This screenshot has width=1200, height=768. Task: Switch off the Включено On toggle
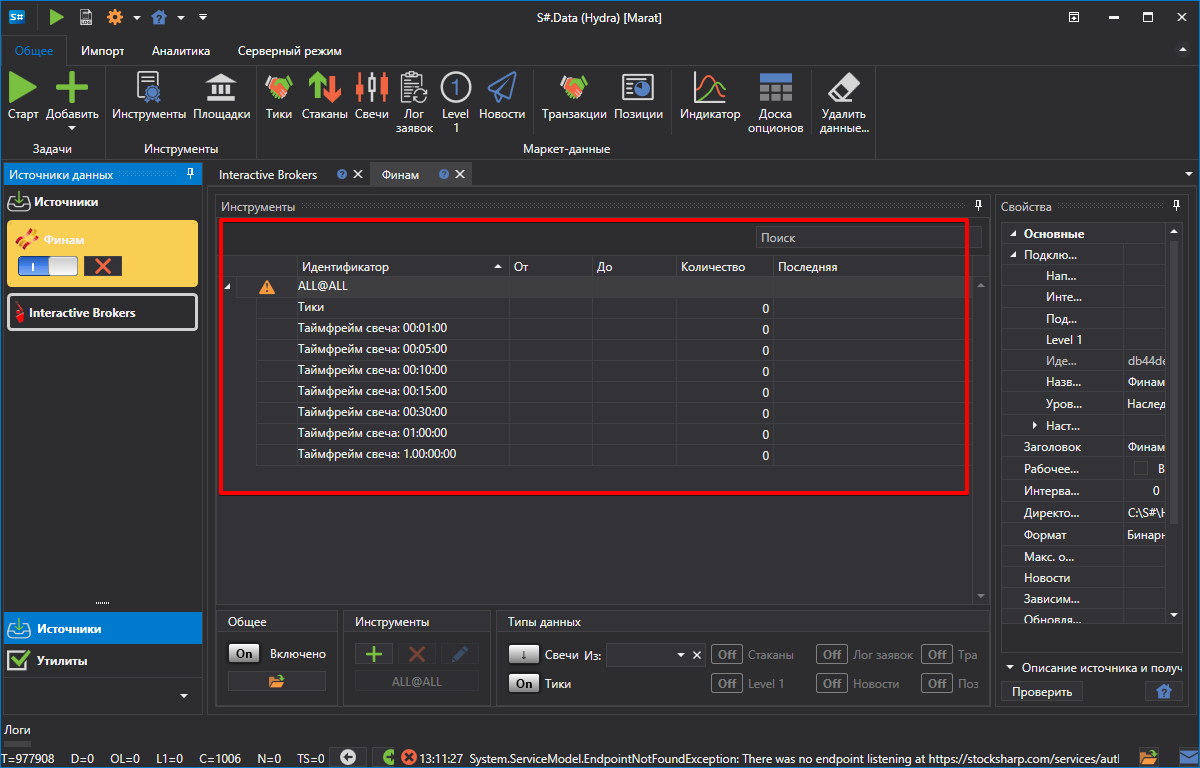(x=244, y=654)
